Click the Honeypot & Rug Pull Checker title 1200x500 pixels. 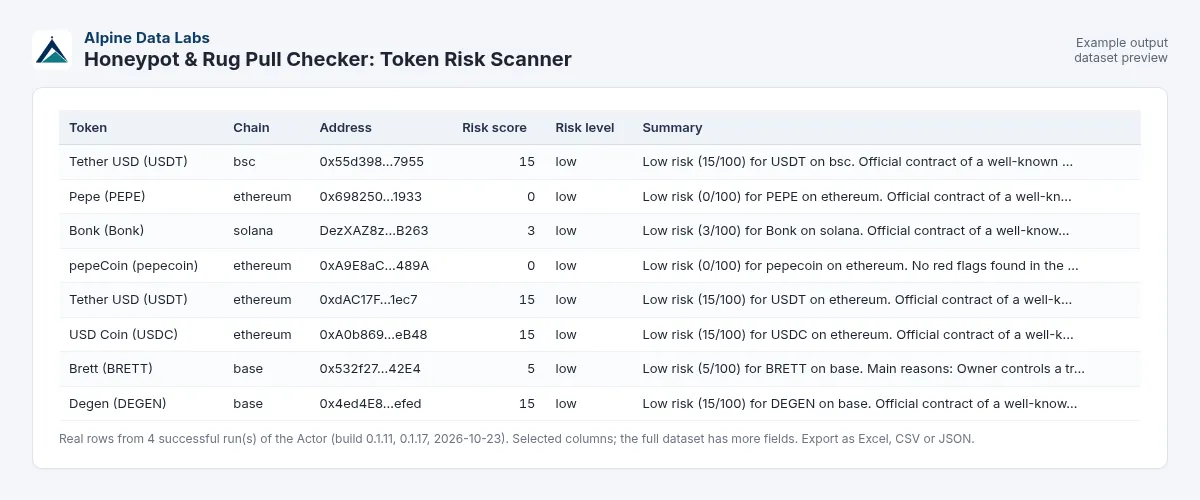[x=328, y=59]
